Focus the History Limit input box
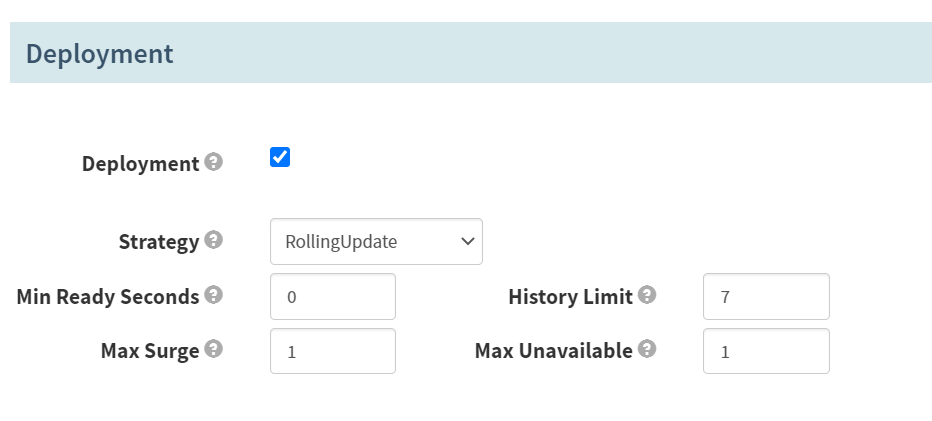Image resolution: width=932 pixels, height=421 pixels. click(x=766, y=297)
